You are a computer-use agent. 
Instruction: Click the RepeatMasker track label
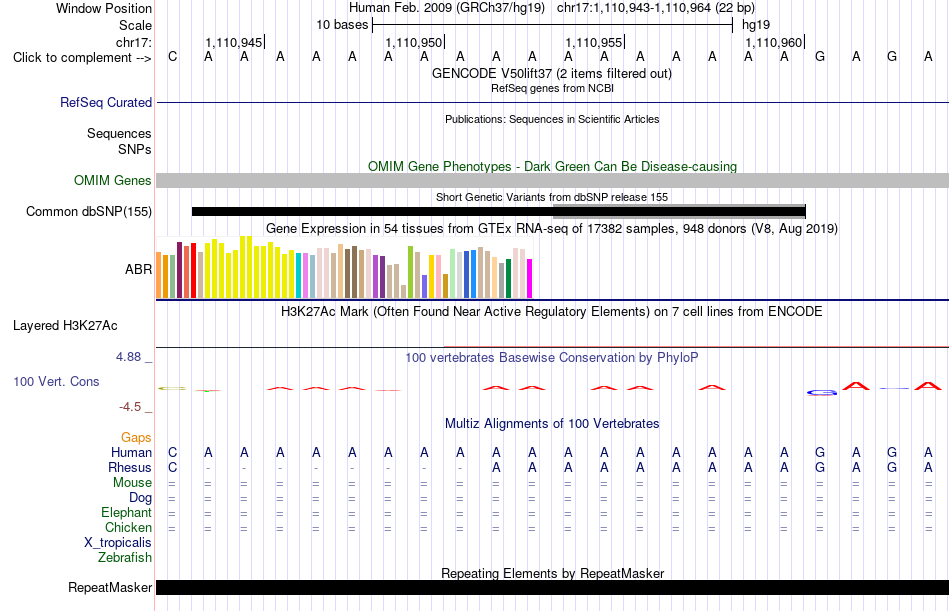(110, 587)
